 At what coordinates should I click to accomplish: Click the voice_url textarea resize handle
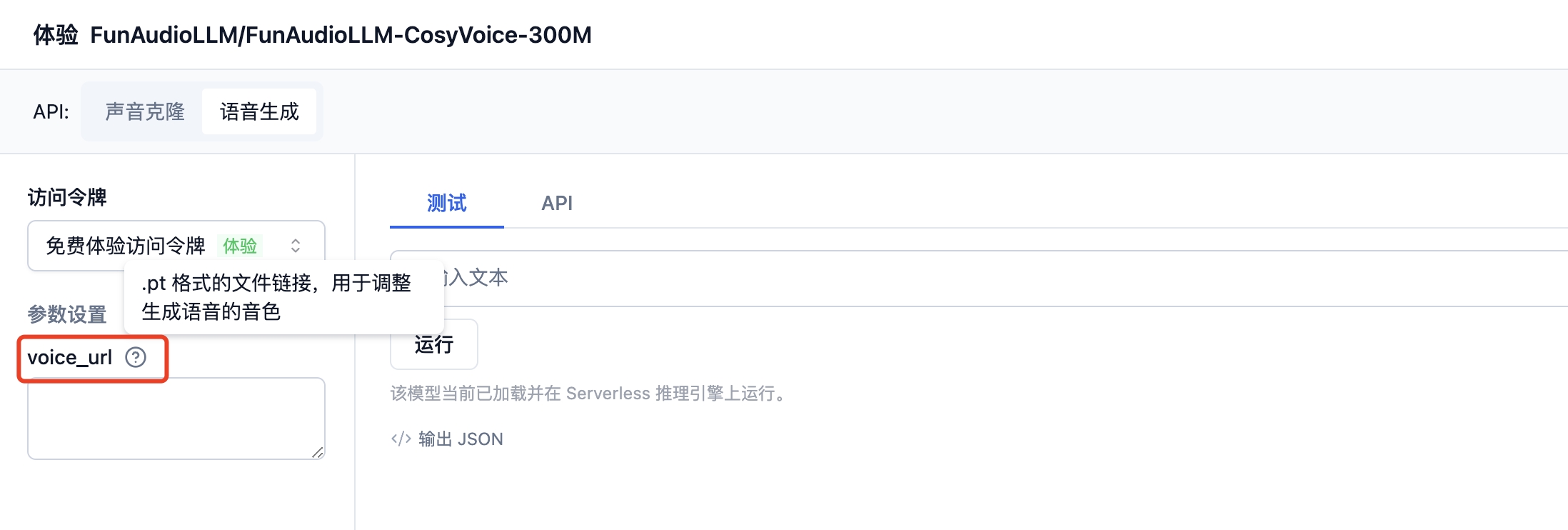[318, 452]
